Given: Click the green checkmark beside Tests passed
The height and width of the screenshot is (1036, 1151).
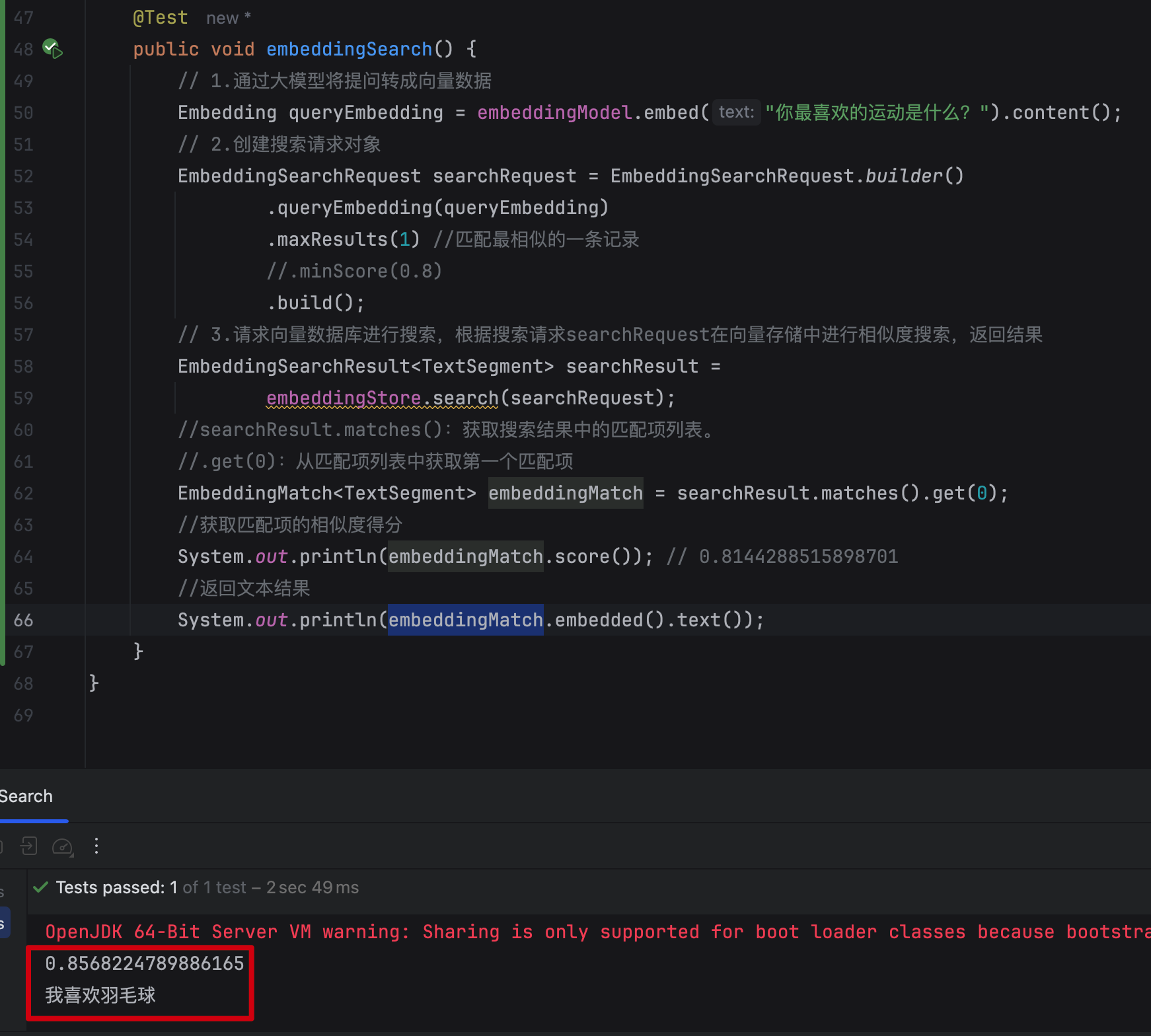Looking at the screenshot, I should coord(40,887).
